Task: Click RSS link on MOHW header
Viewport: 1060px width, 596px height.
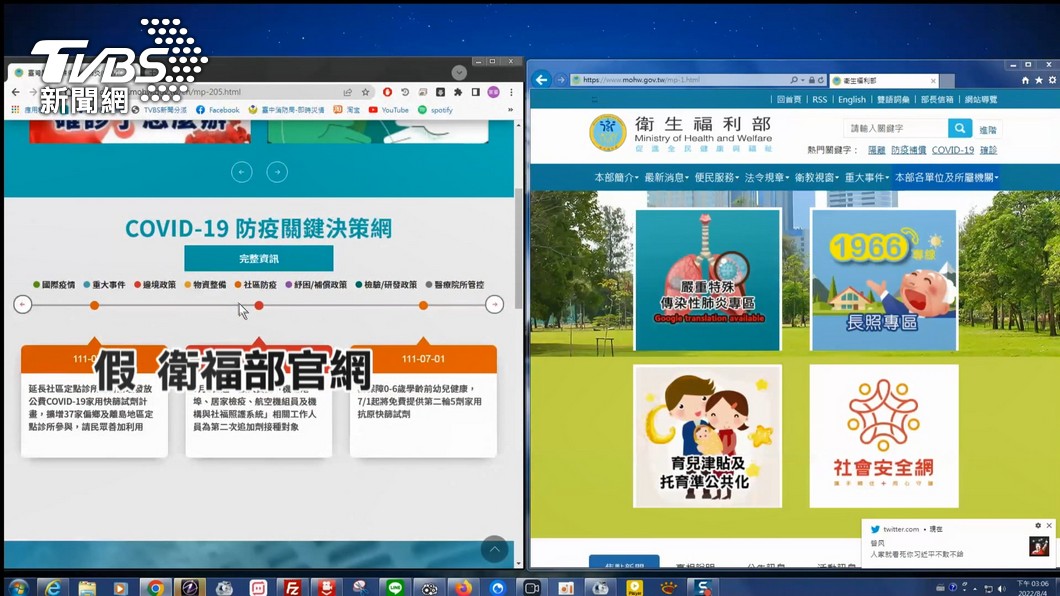Action: click(x=819, y=99)
